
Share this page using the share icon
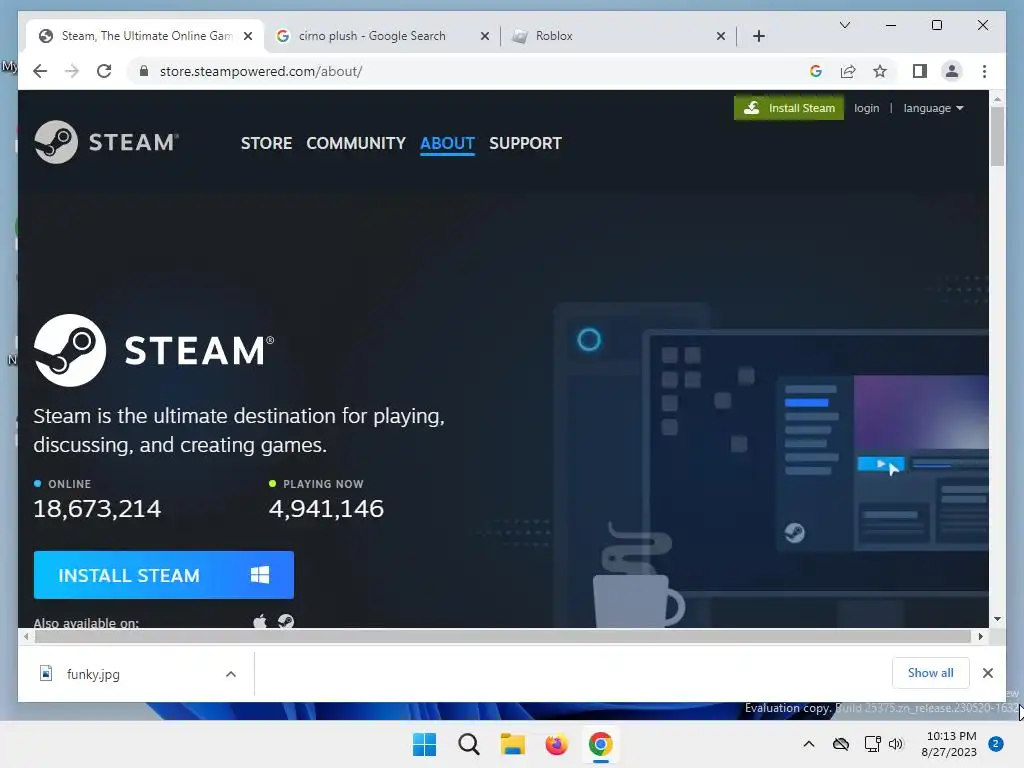tap(848, 71)
